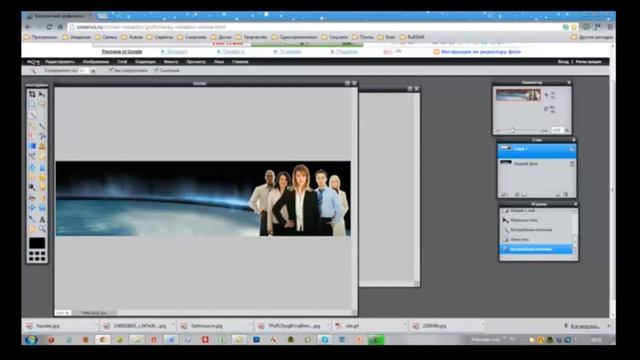Viewport: 640px width, 360px height.
Task: Expand options arrow for site.gif download
Action: tap(405, 326)
